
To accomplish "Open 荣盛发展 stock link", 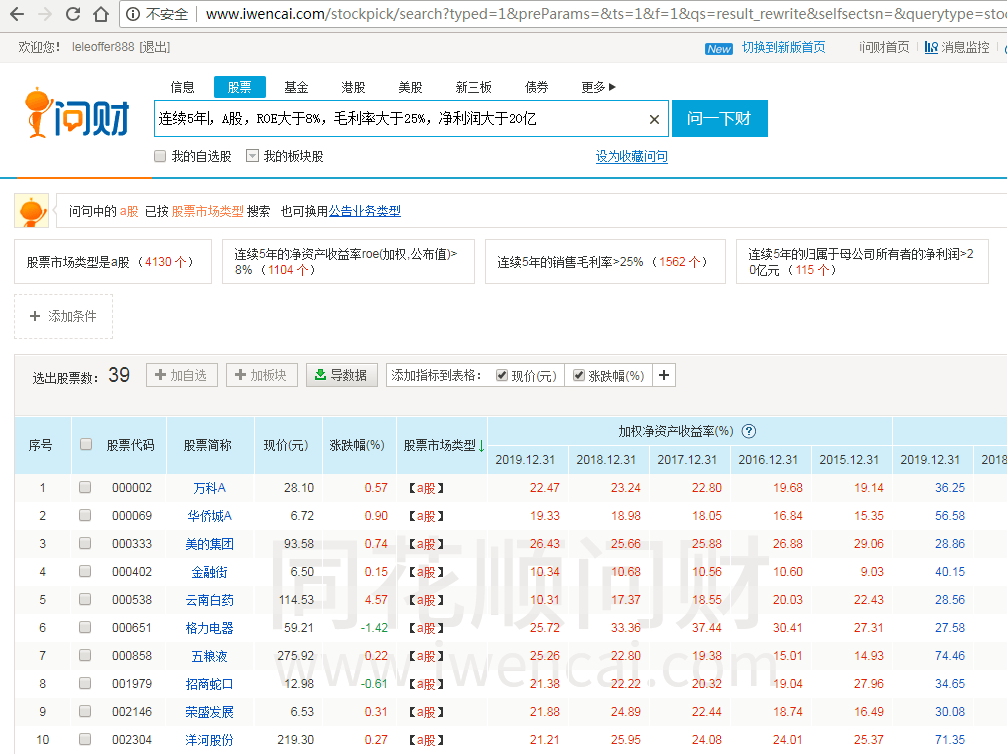I will (209, 712).
